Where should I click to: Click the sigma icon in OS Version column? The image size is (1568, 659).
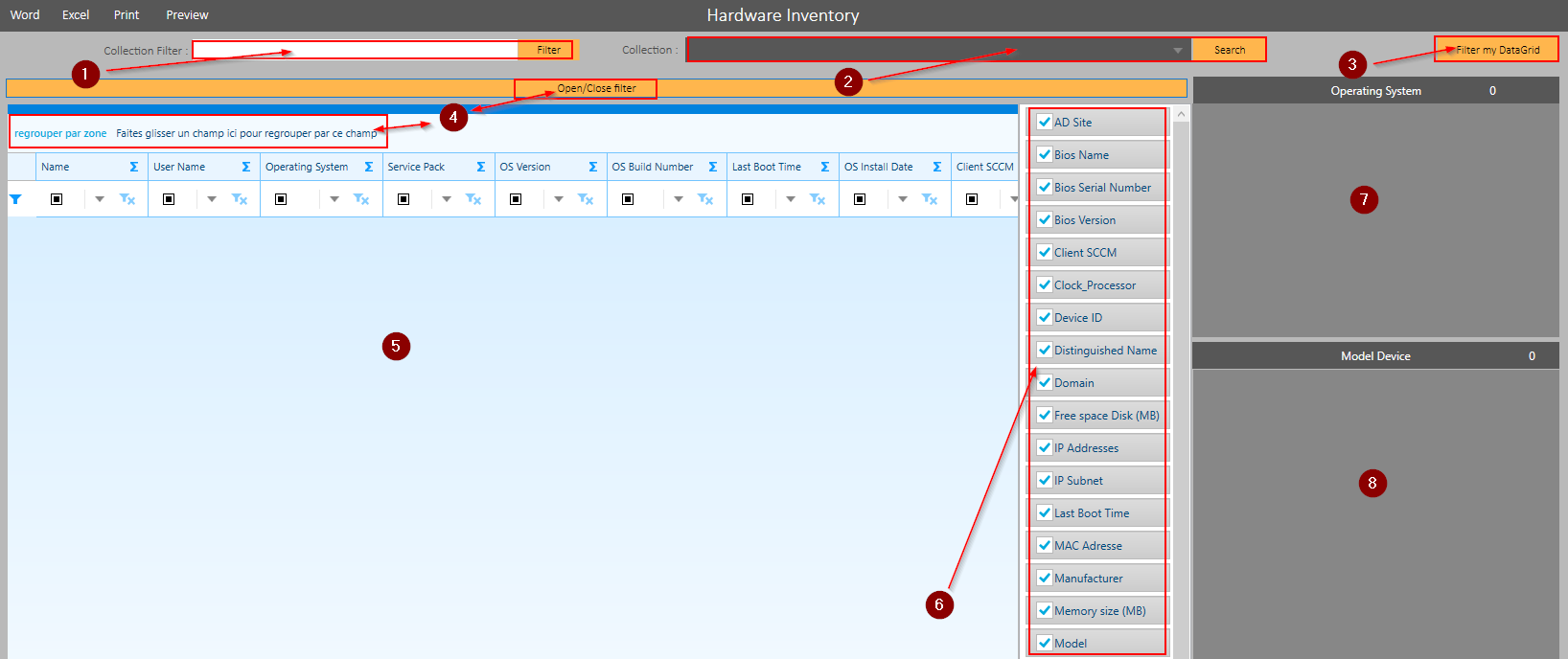(x=593, y=167)
